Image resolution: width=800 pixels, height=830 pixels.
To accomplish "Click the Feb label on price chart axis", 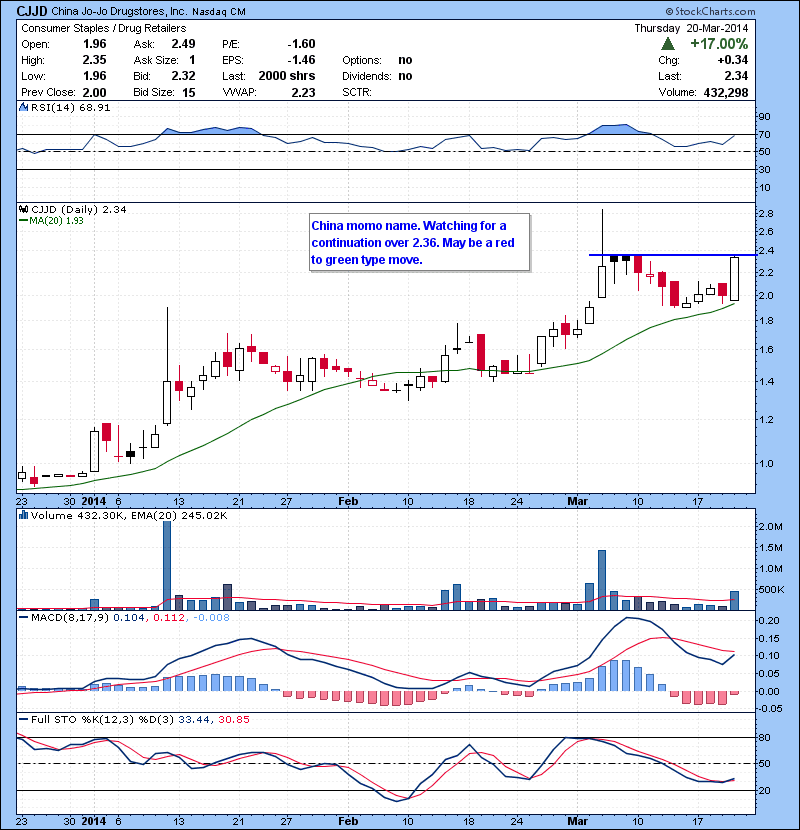I will tap(348, 501).
